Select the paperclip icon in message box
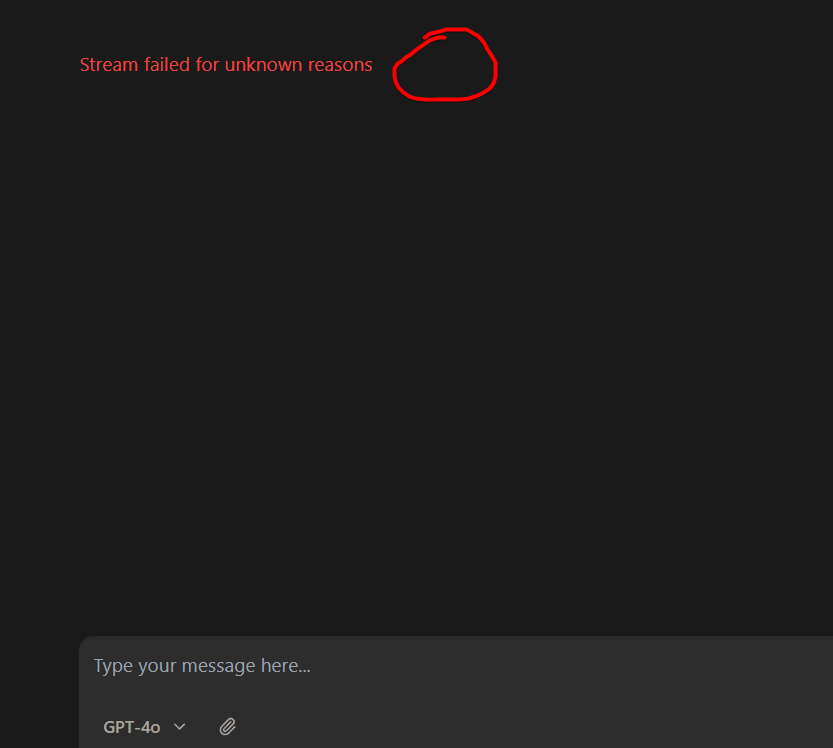This screenshot has width=833, height=748. coord(227,726)
